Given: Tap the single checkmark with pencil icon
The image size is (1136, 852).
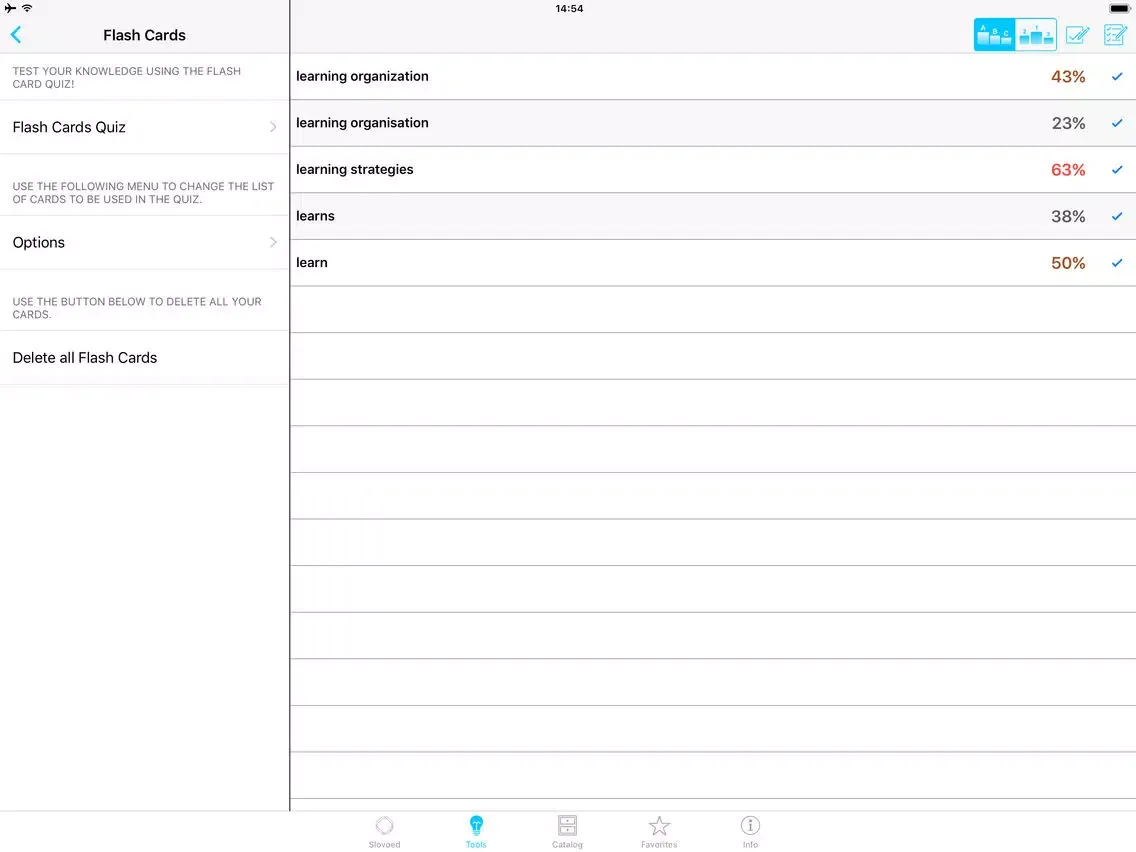Looking at the screenshot, I should click(x=1077, y=35).
